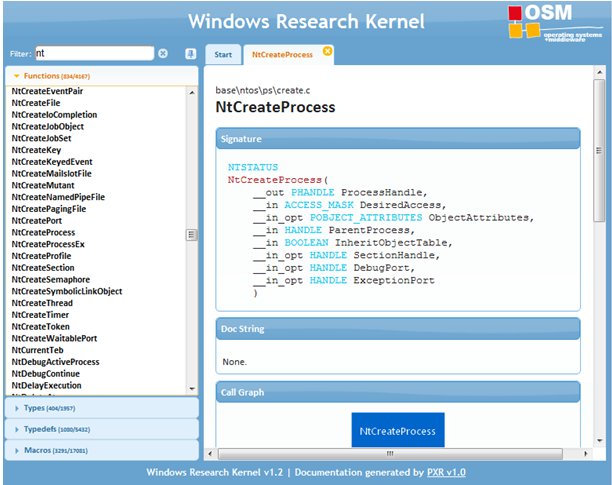
Task: Click the NtCreateProcess node in Call Graph
Action: (x=398, y=430)
